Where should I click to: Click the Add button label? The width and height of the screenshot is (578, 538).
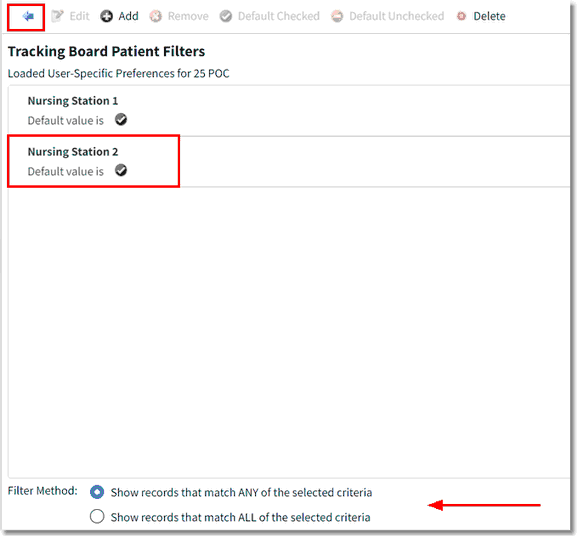[x=128, y=16]
